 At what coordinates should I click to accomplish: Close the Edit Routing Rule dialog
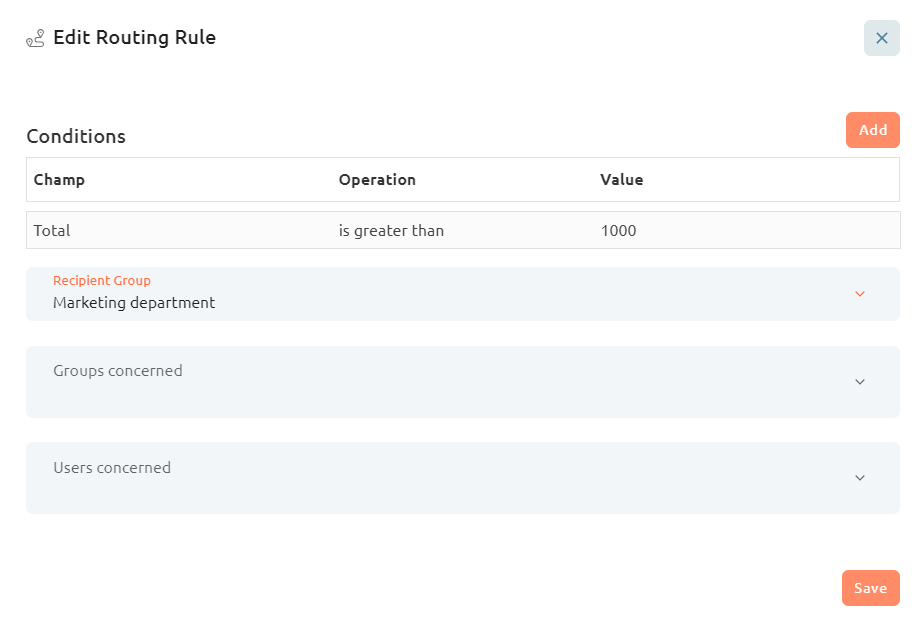[x=882, y=38]
